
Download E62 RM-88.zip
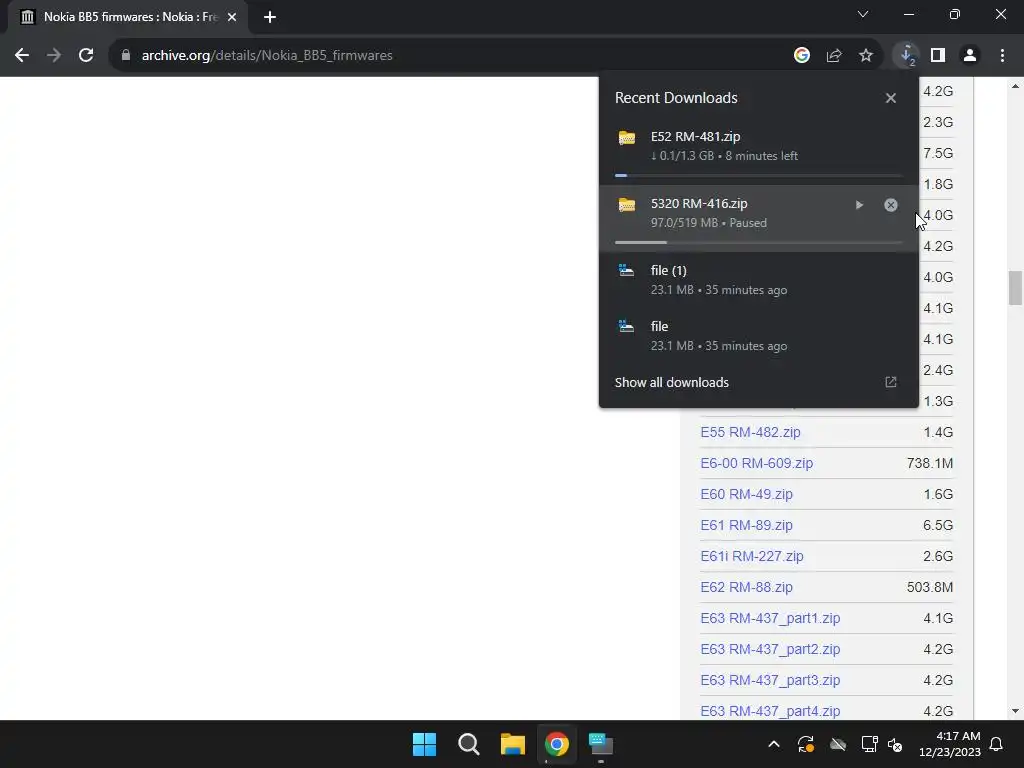pyautogui.click(x=746, y=587)
